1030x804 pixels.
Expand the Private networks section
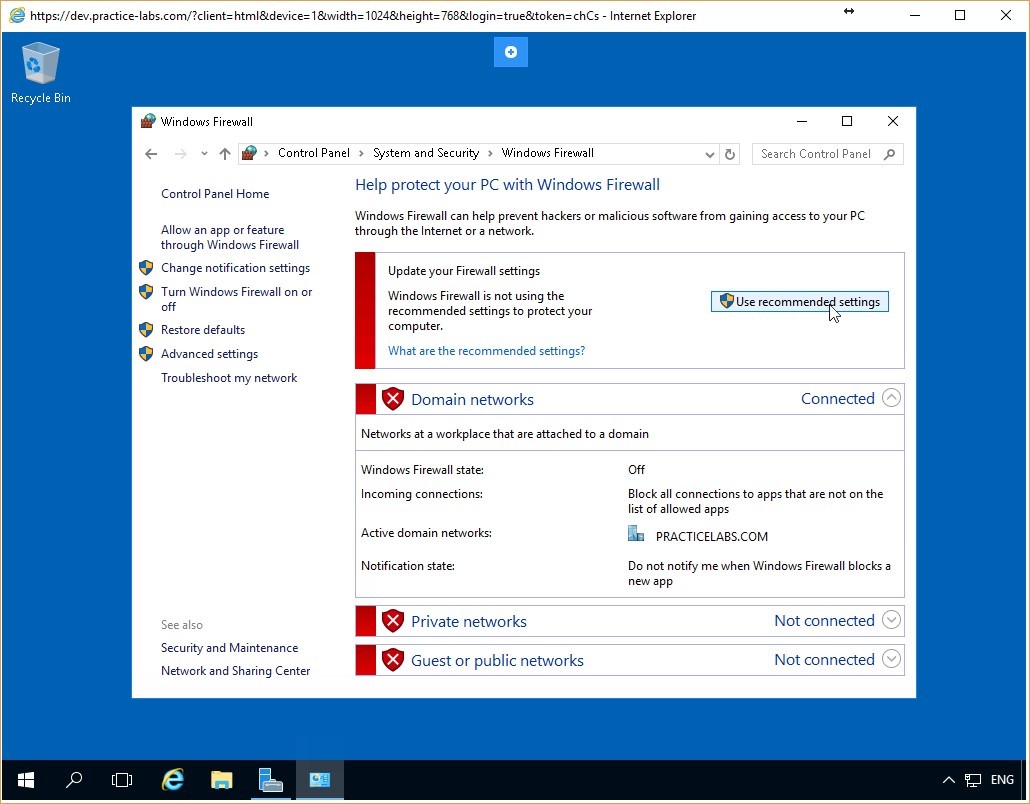(x=891, y=620)
